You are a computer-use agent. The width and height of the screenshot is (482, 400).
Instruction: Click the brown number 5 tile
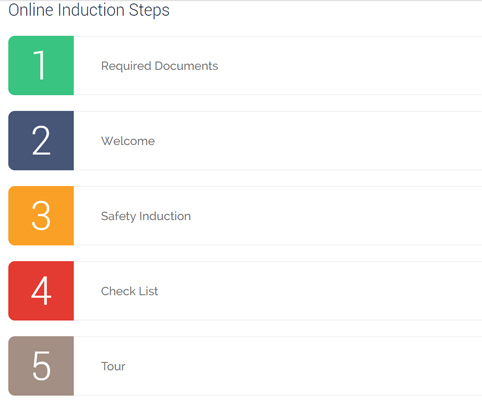tap(41, 366)
